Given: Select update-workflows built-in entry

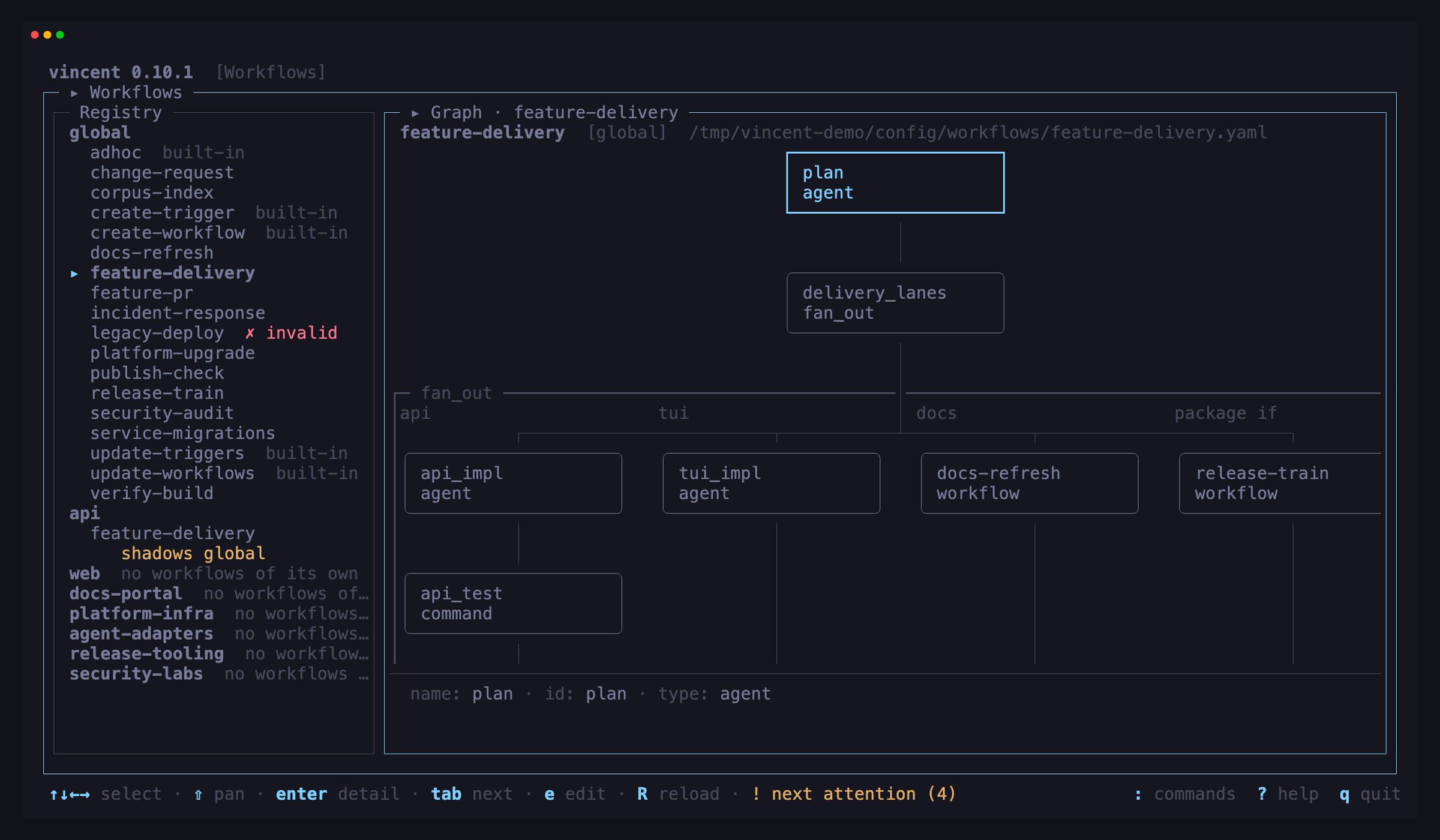Looking at the screenshot, I should [224, 473].
